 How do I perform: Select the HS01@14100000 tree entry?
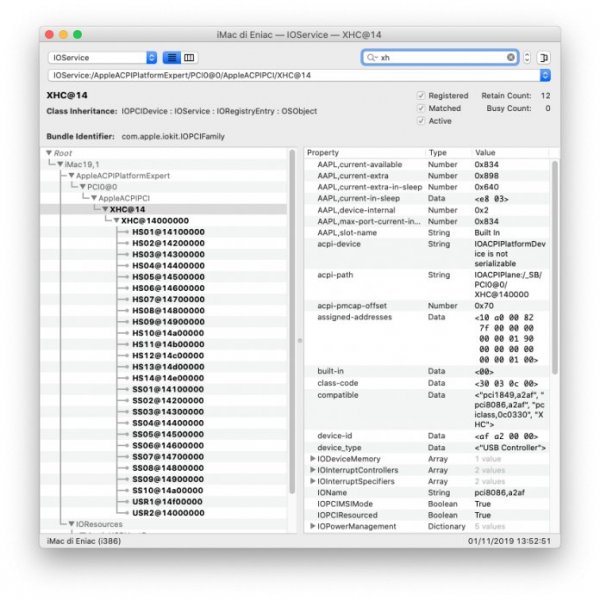point(168,232)
